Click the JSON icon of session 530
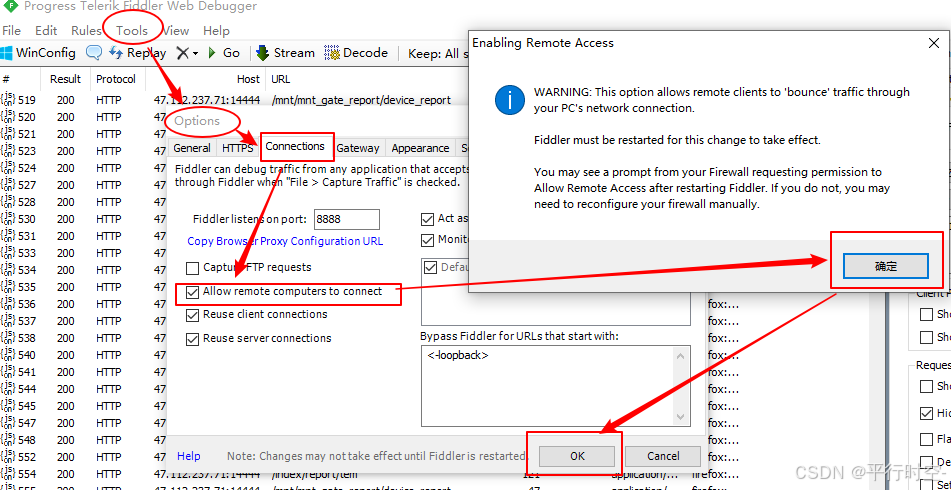The height and width of the screenshot is (490, 951). [8, 219]
